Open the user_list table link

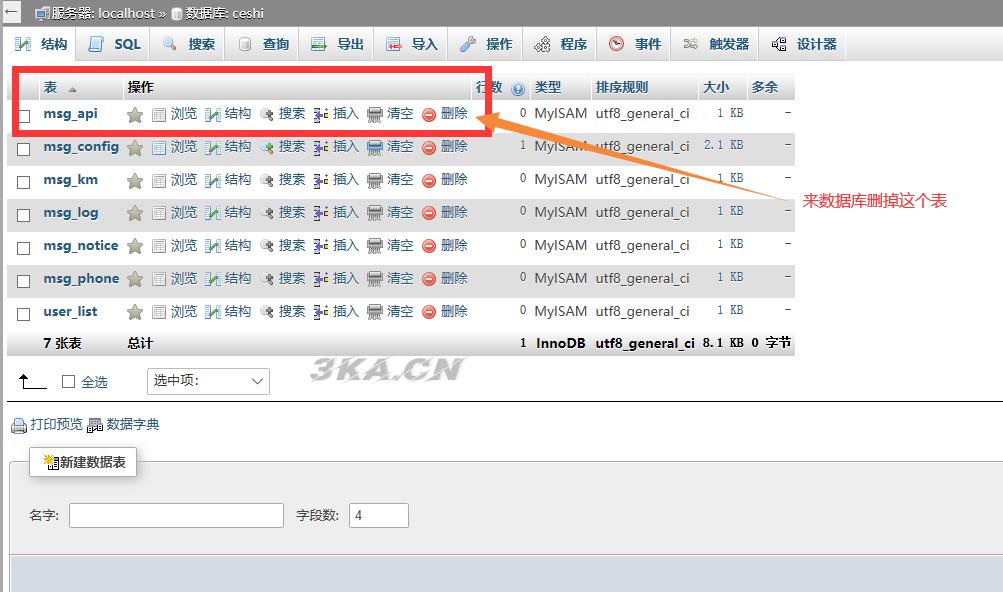point(70,312)
